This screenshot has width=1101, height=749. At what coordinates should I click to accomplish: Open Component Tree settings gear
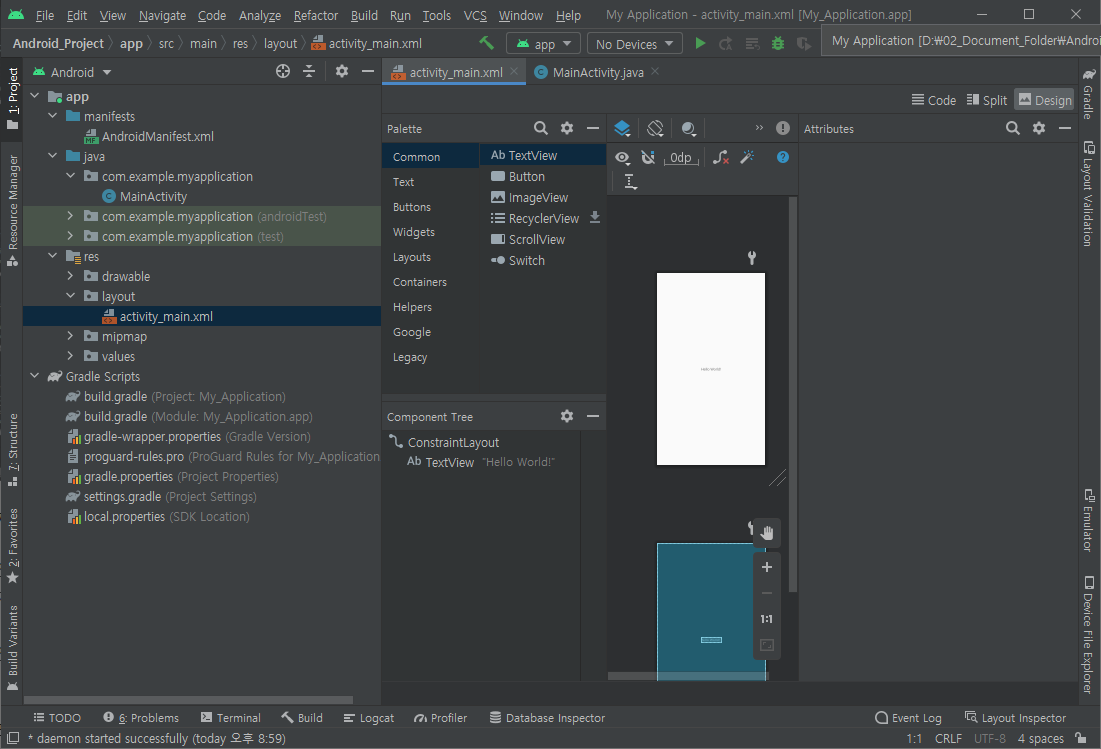[567, 416]
